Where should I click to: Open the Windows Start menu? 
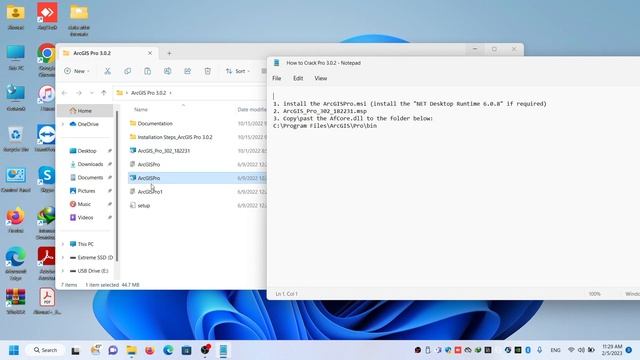tap(14, 350)
